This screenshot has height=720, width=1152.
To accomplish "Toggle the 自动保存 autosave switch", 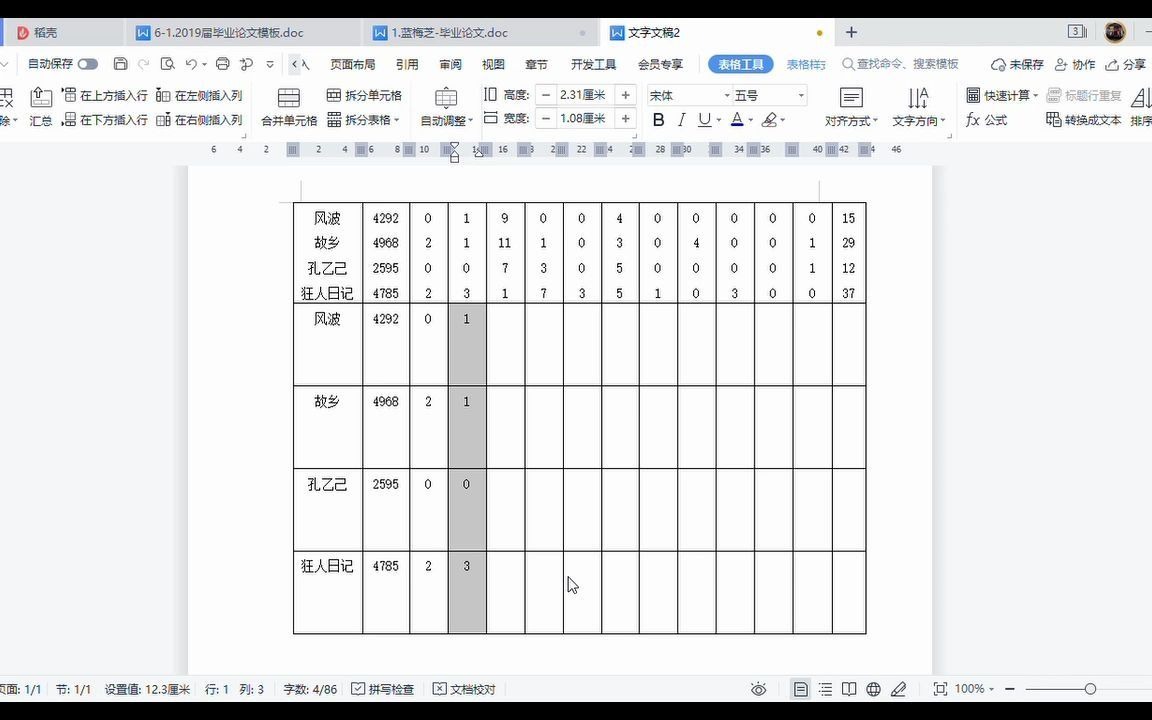I will tap(88, 63).
